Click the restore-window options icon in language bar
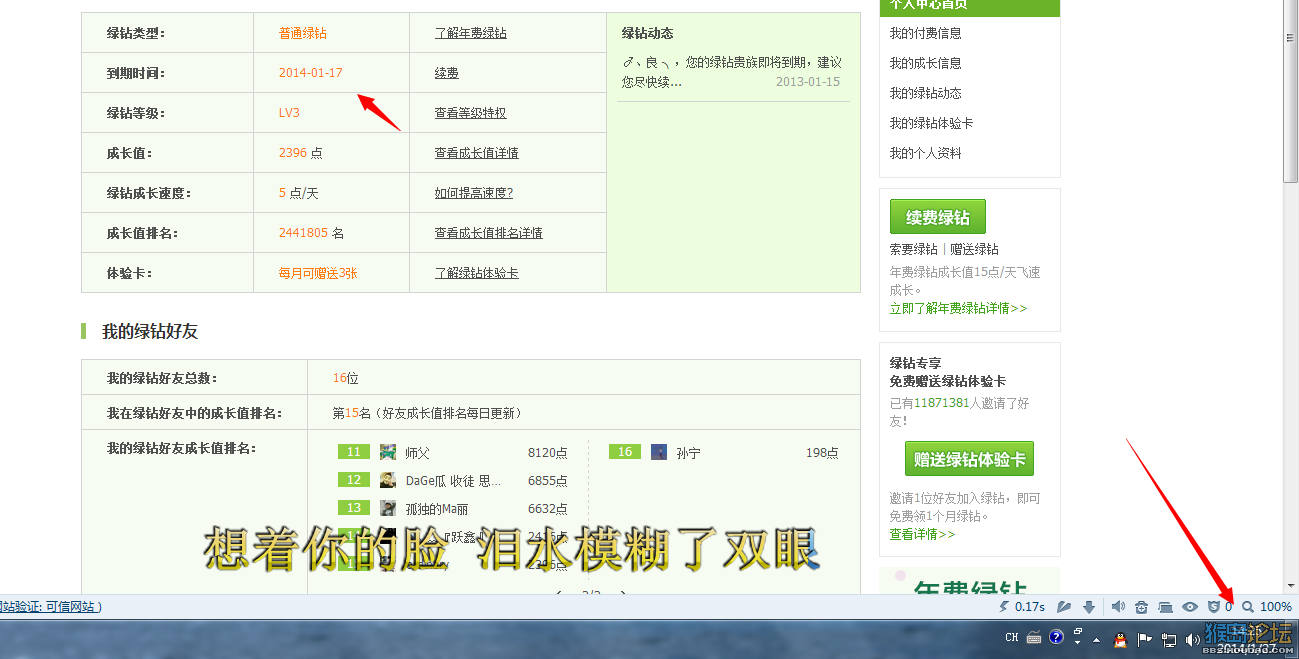The width and height of the screenshot is (1299, 659). click(x=1078, y=634)
